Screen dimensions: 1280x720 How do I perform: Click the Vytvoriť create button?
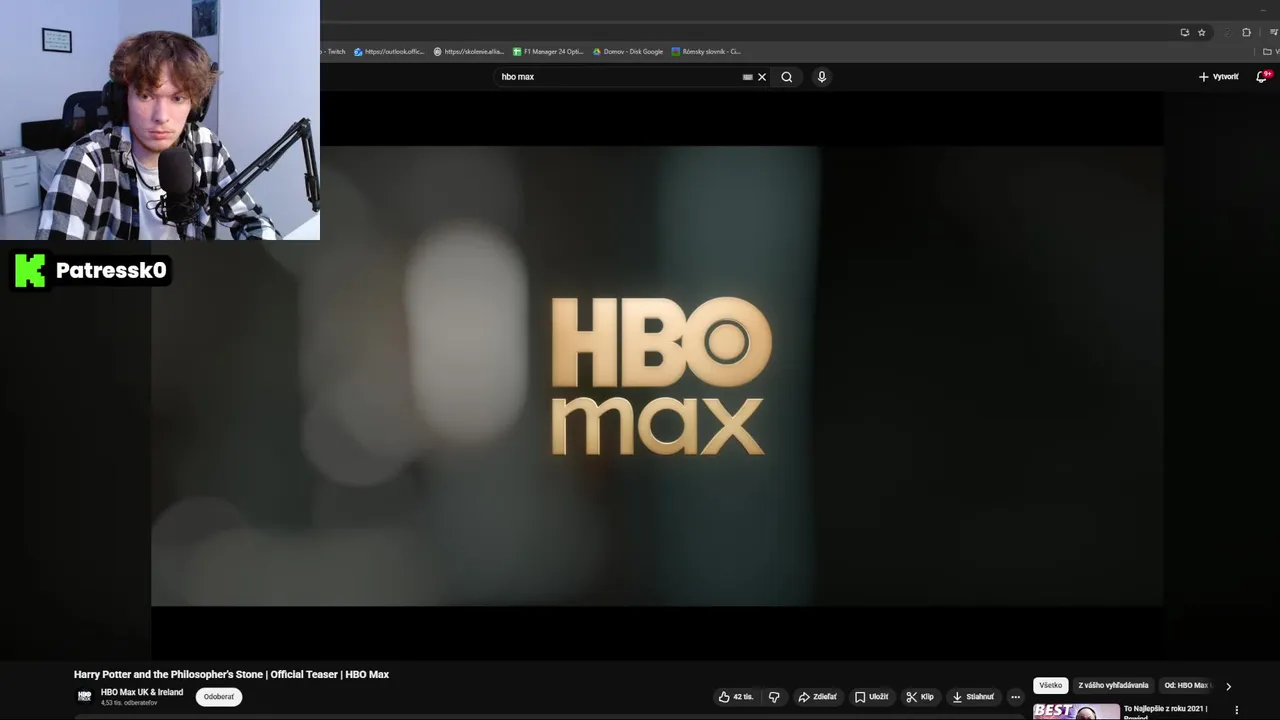pyautogui.click(x=1219, y=77)
